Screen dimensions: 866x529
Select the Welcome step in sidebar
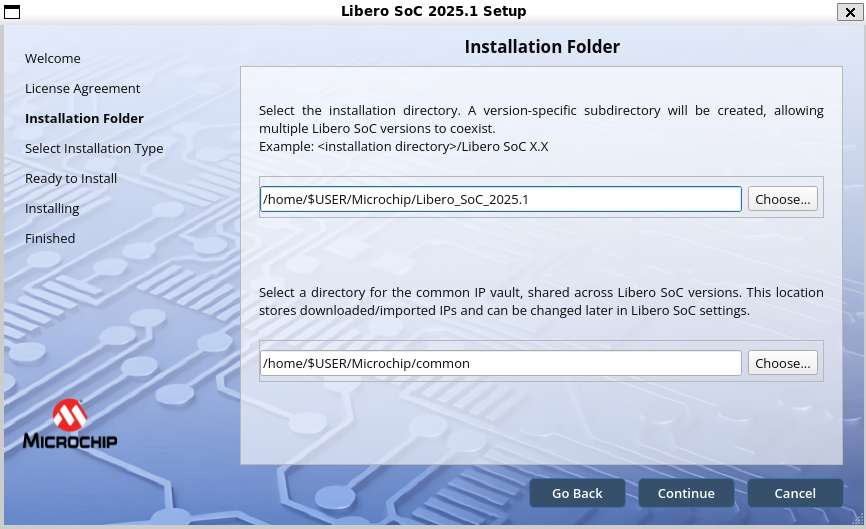(52, 59)
